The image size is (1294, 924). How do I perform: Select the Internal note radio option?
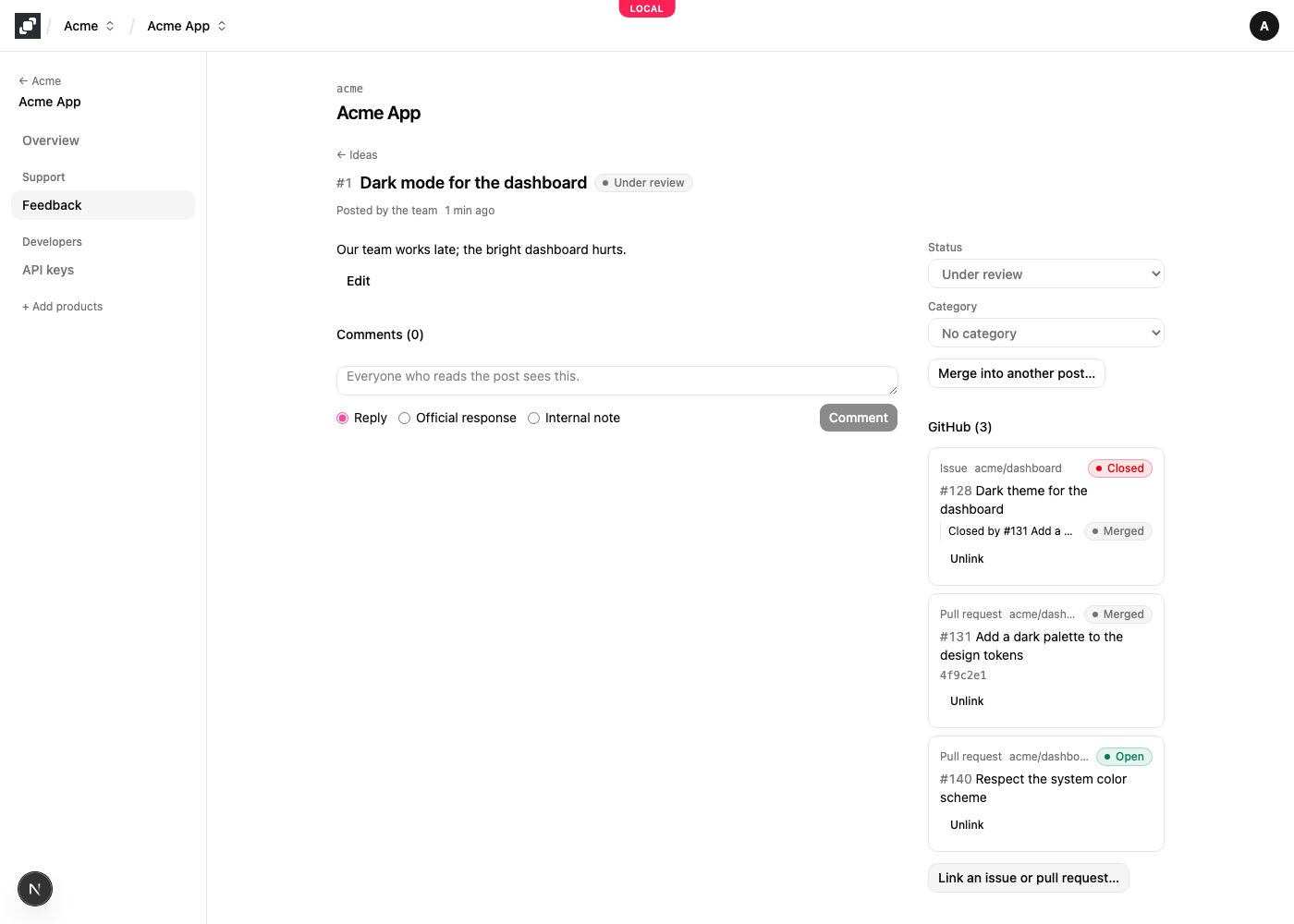[x=534, y=419]
